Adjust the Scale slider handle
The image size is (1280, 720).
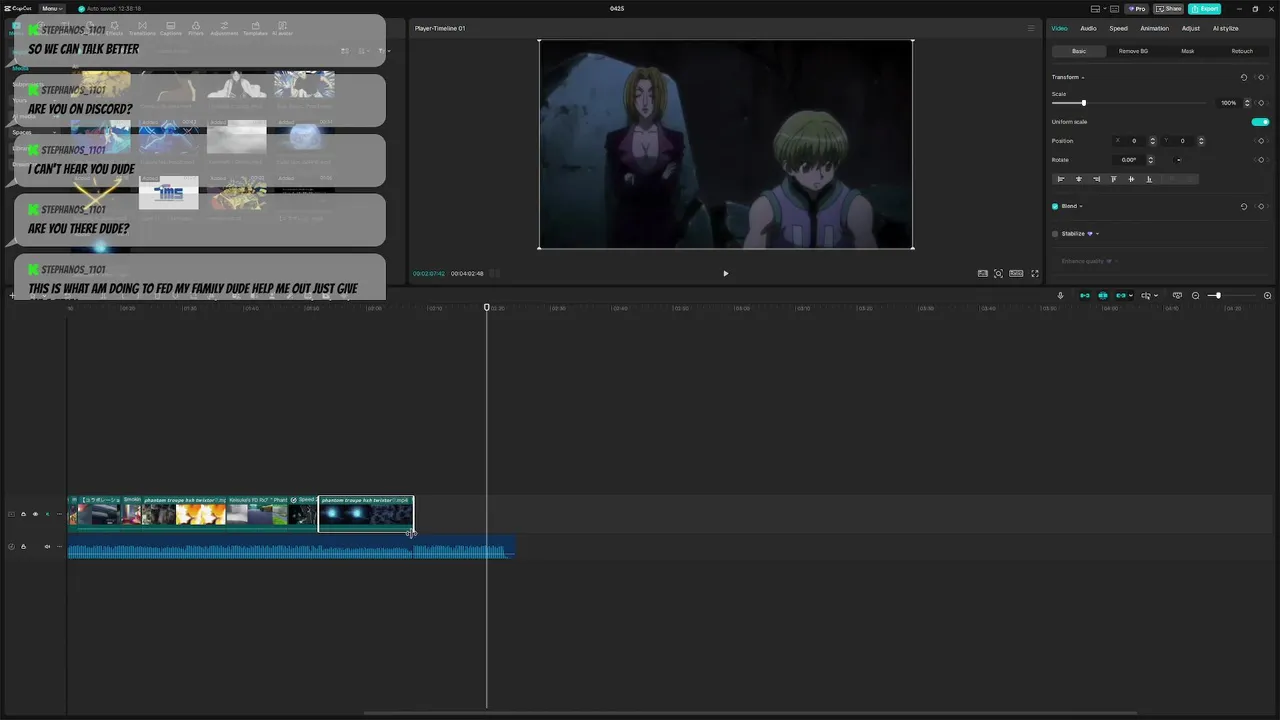pyautogui.click(x=1083, y=103)
